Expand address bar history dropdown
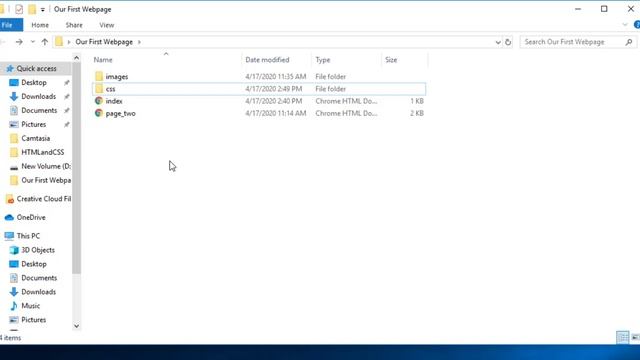Image resolution: width=640 pixels, height=360 pixels. click(x=498, y=42)
